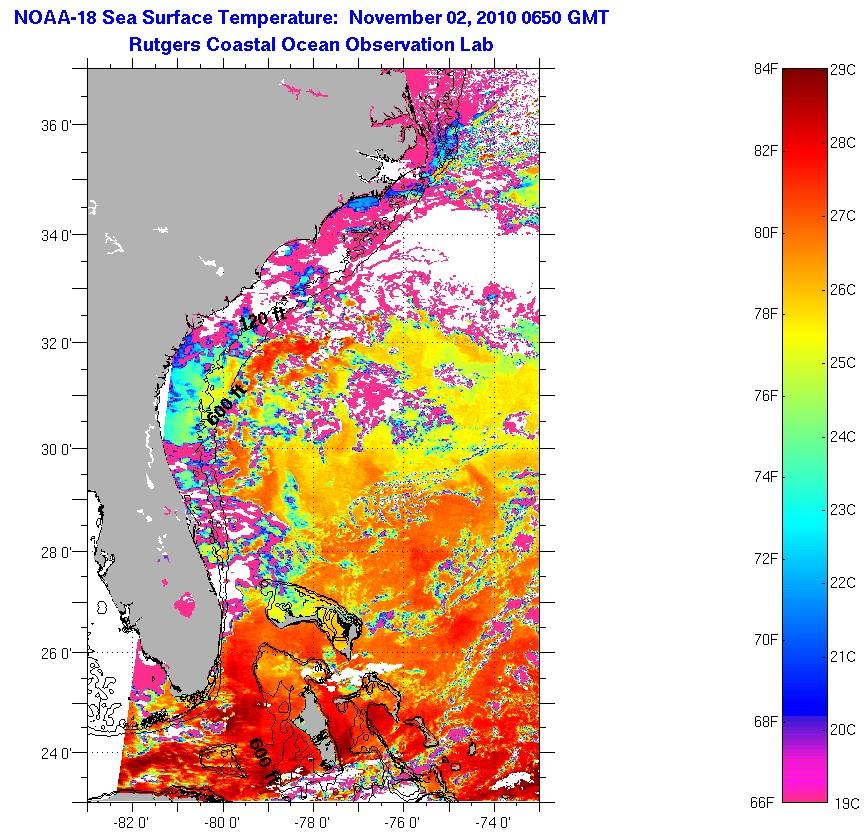Click the '74F' colorbar label
The image size is (864, 832).
[x=766, y=477]
